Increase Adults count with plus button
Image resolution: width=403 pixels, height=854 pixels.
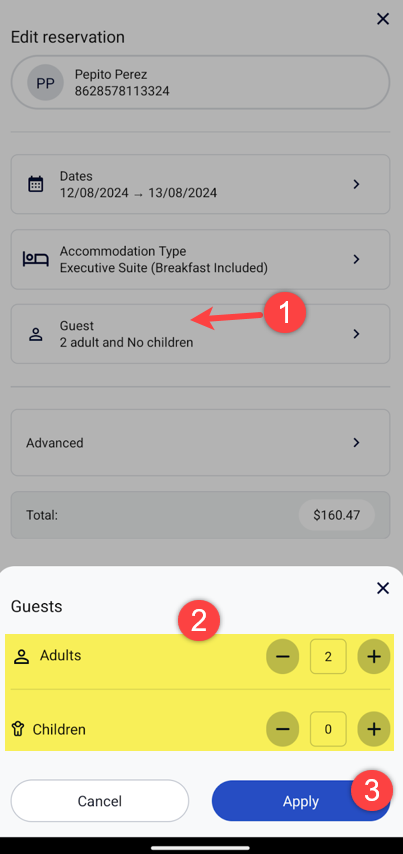(x=374, y=656)
